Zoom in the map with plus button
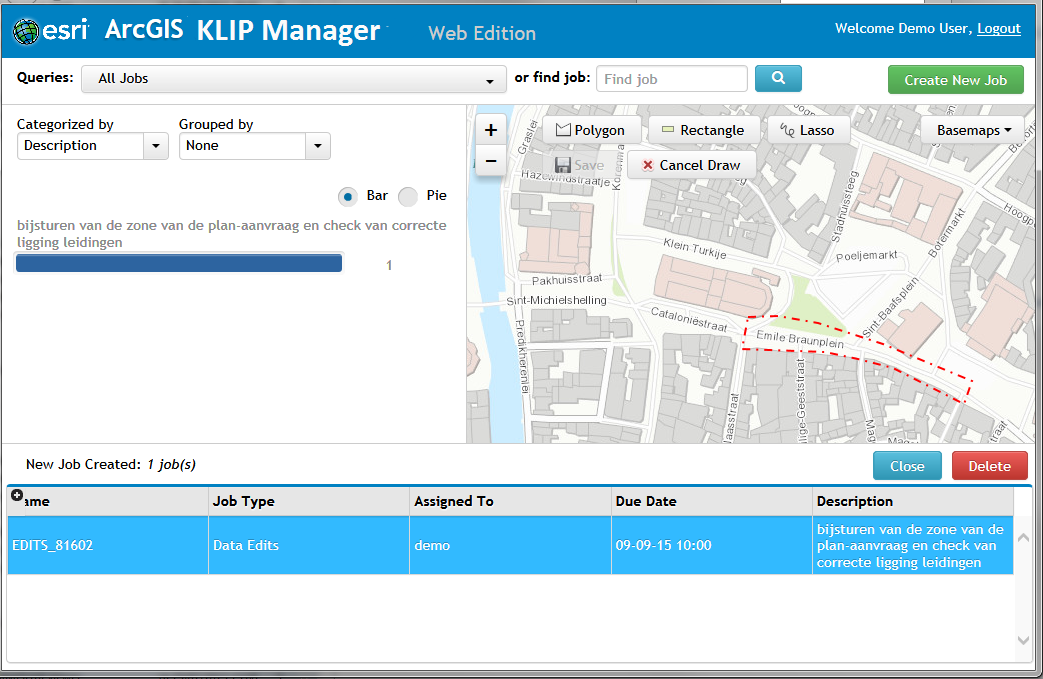Viewport: 1043px width, 679px height. 491,130
